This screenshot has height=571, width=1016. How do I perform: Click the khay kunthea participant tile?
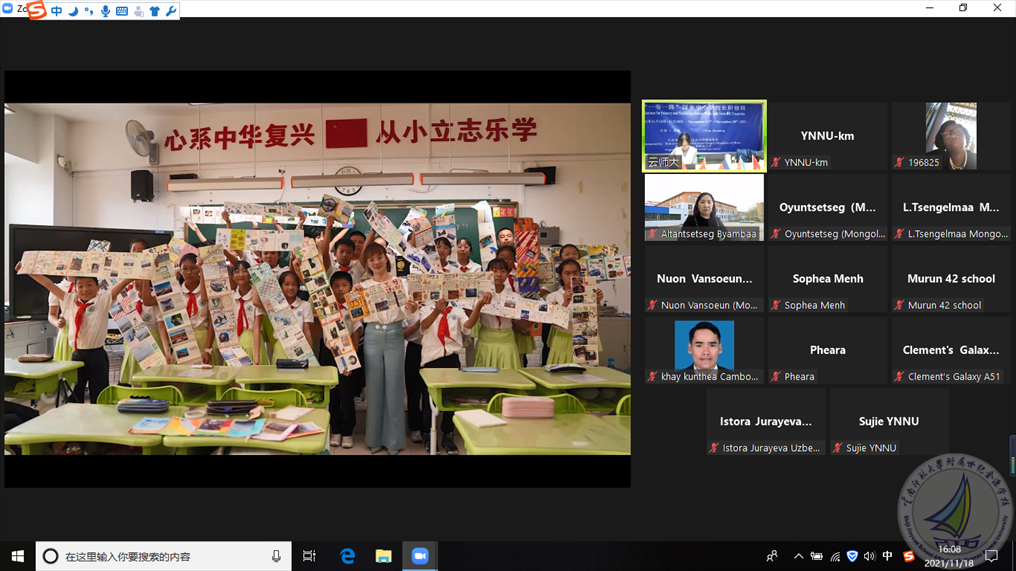point(704,350)
